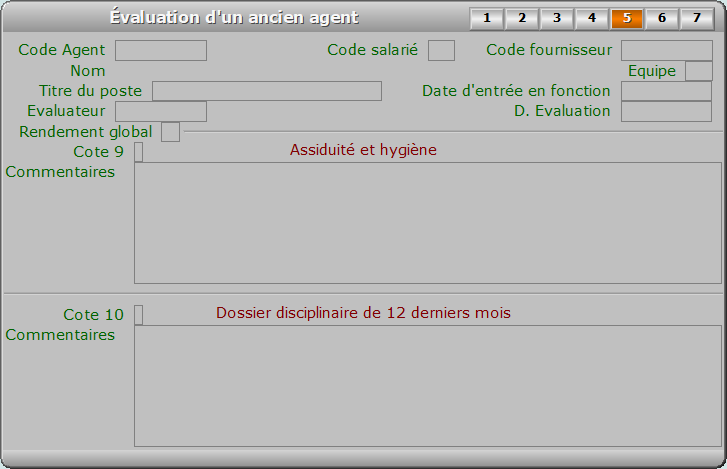Click the 'Titre du poste' label
727x469 pixels.
(x=90, y=91)
